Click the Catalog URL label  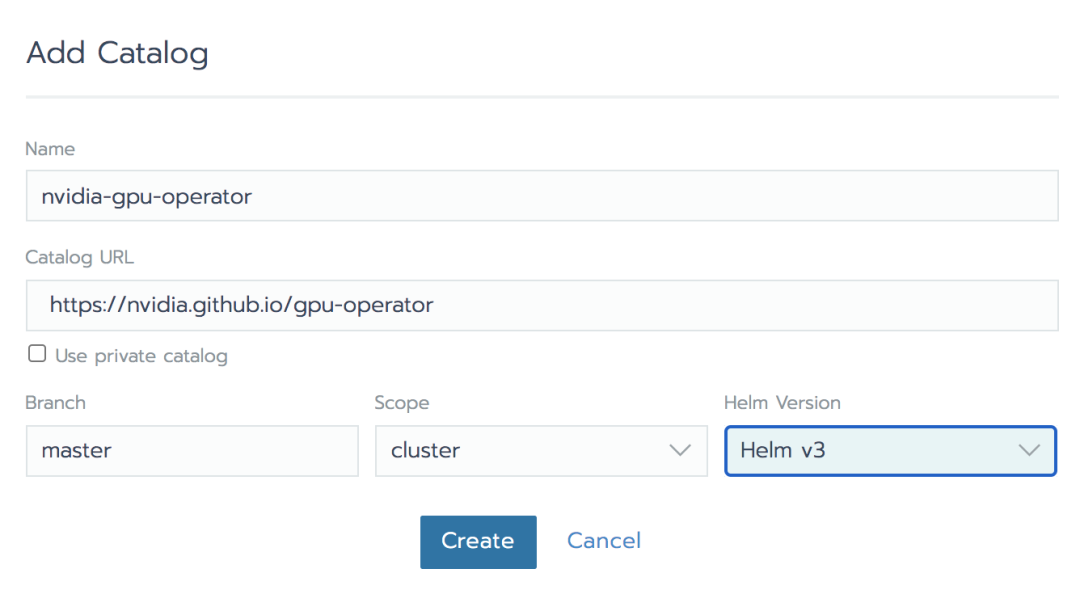click(x=80, y=257)
